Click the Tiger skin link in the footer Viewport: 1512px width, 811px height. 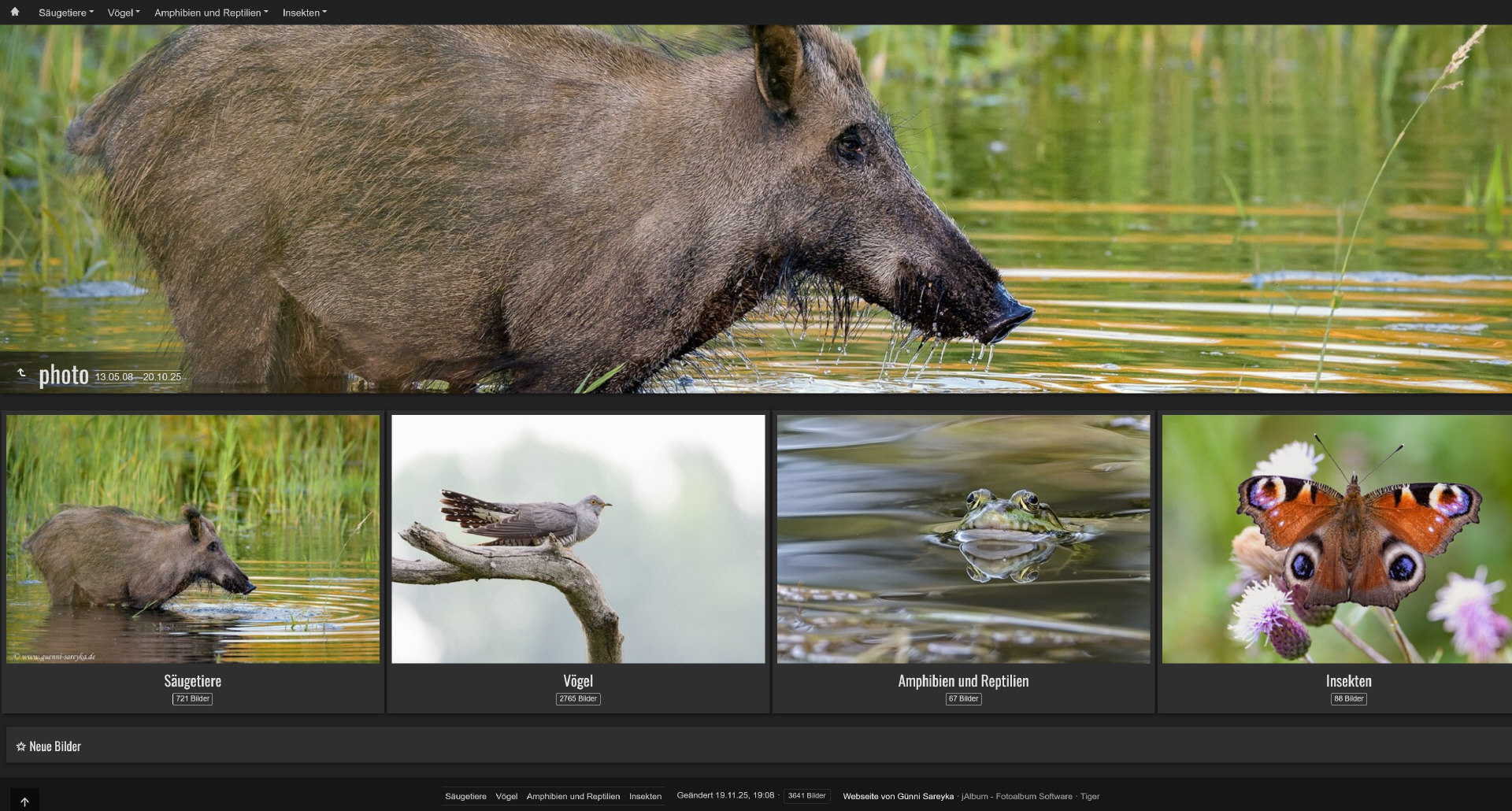coord(1090,796)
